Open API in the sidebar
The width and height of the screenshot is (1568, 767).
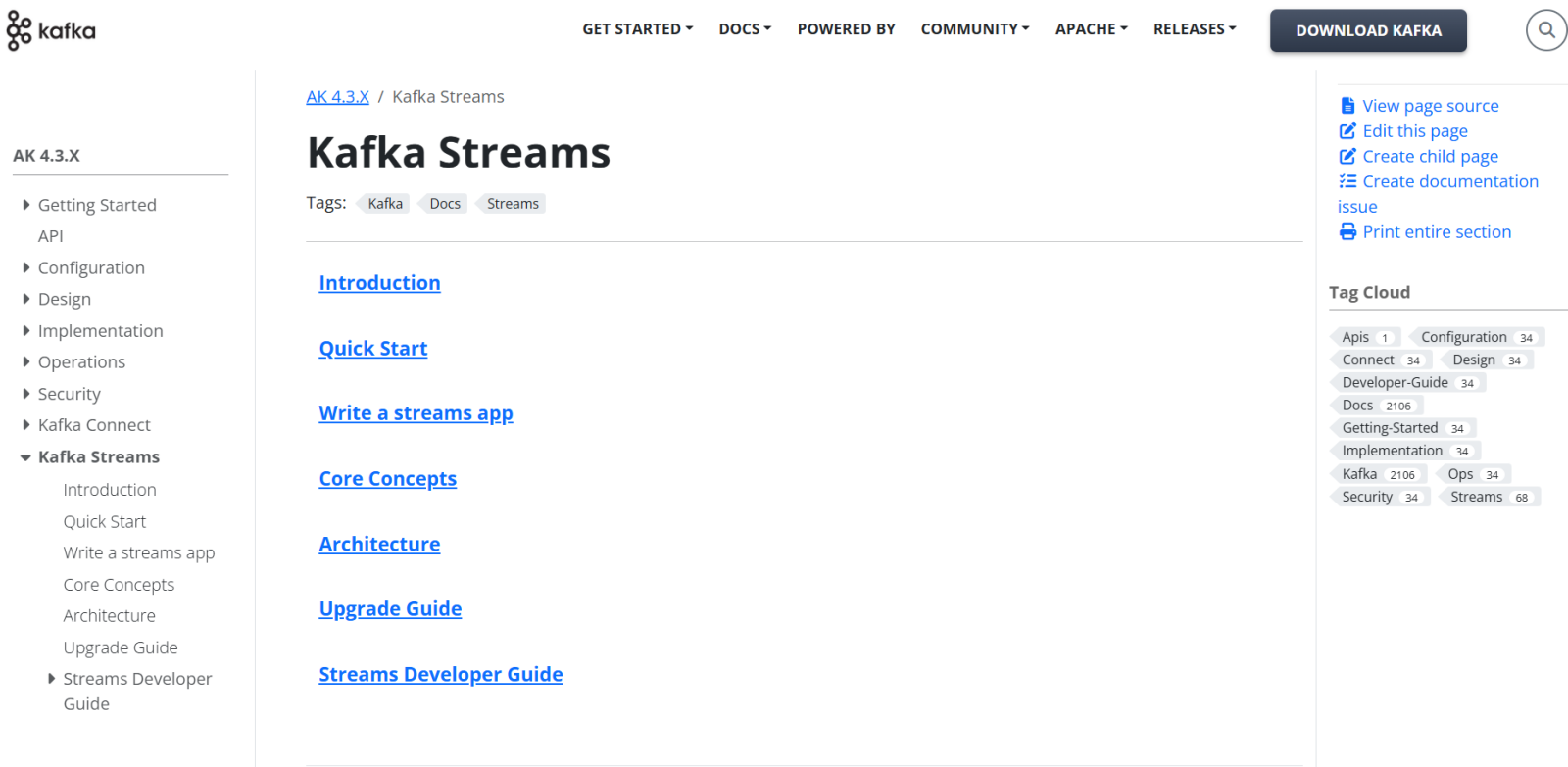tap(51, 236)
